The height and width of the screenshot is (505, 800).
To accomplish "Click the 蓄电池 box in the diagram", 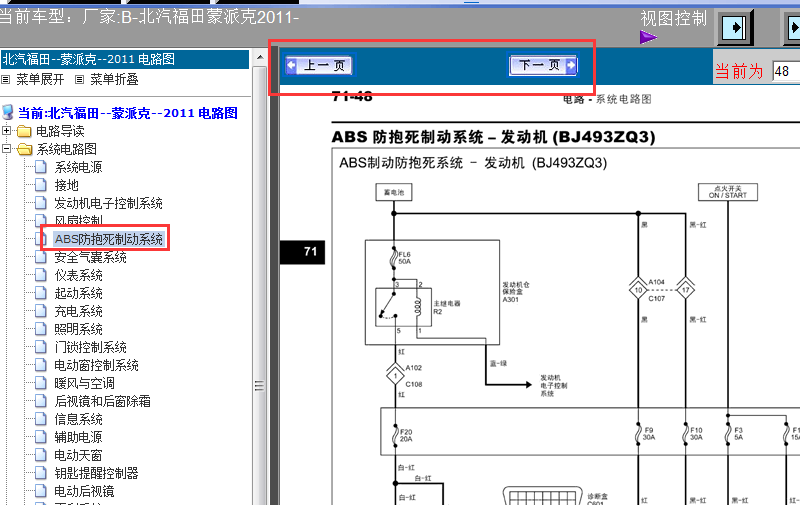I will tap(394, 192).
